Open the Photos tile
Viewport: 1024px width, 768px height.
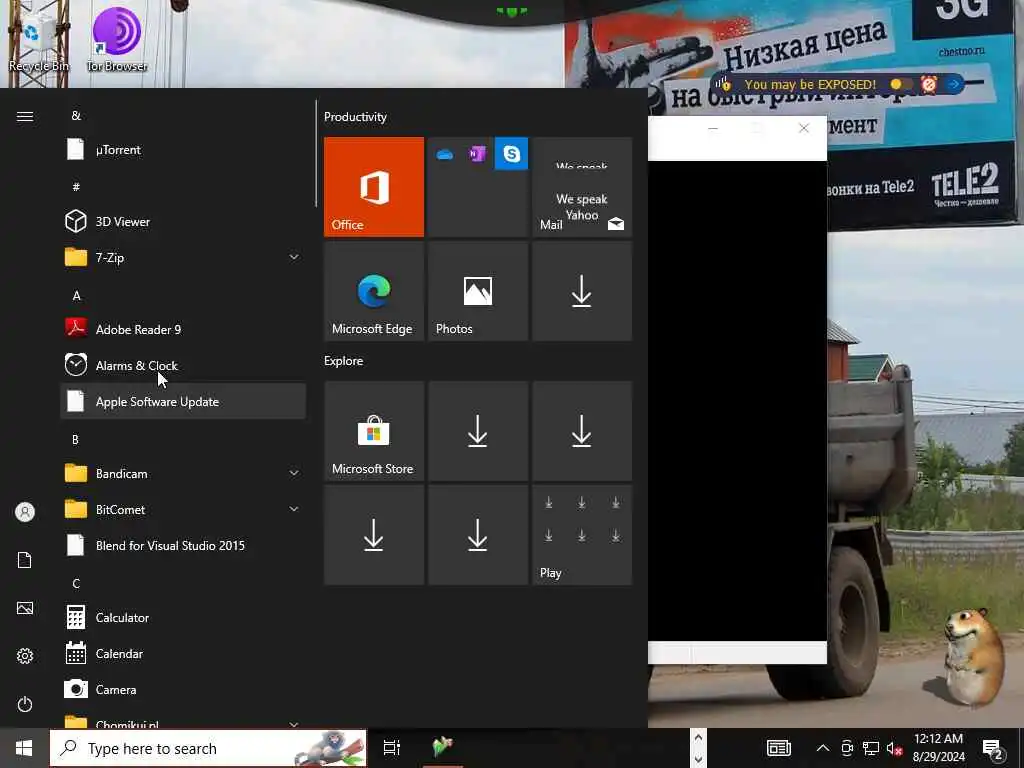477,291
